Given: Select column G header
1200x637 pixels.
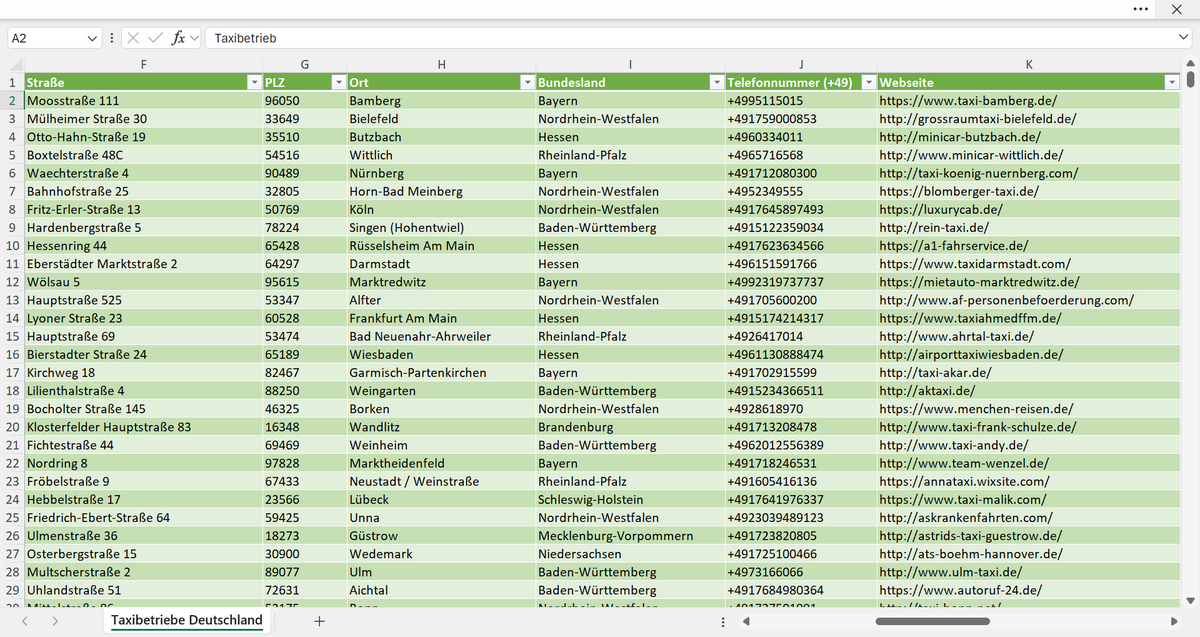Looking at the screenshot, I should 304,64.
